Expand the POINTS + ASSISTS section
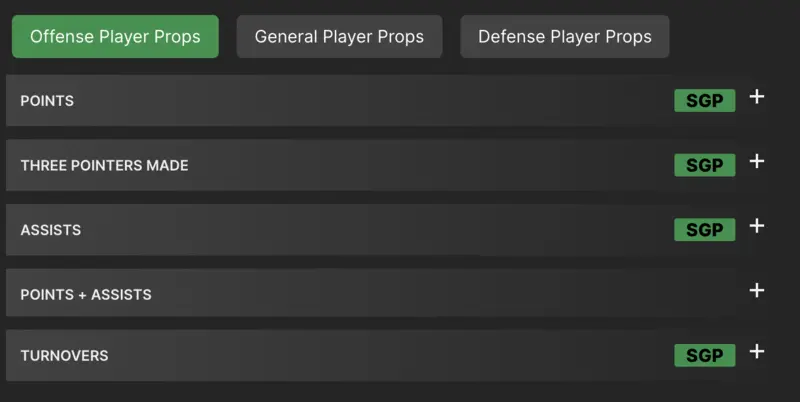Image resolution: width=800 pixels, height=402 pixels. tap(400, 294)
